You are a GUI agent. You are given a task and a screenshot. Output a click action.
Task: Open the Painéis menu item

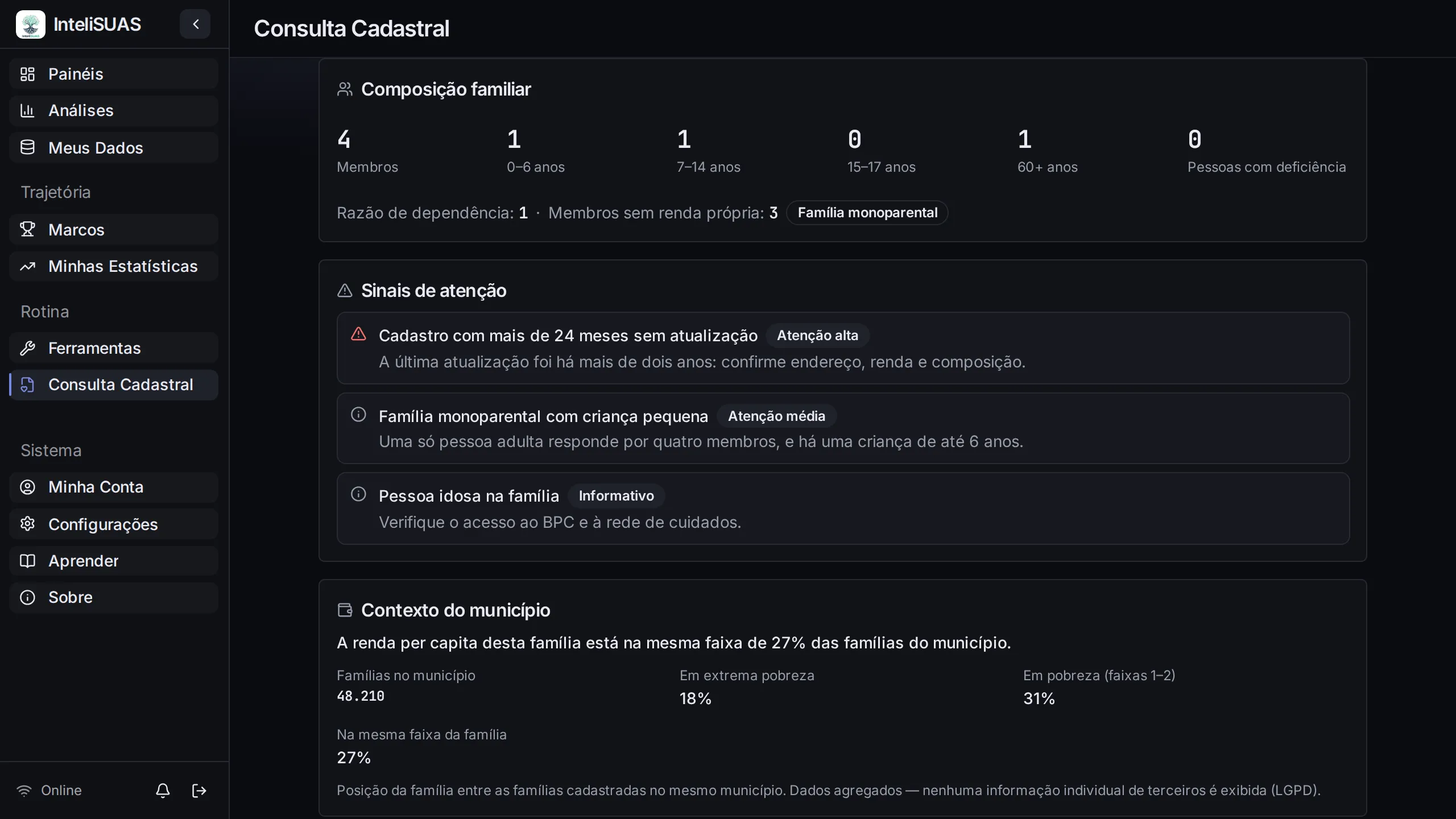pyautogui.click(x=114, y=74)
